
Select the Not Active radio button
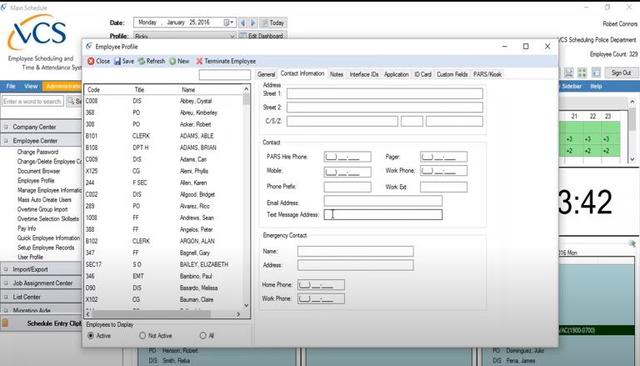click(x=142, y=335)
